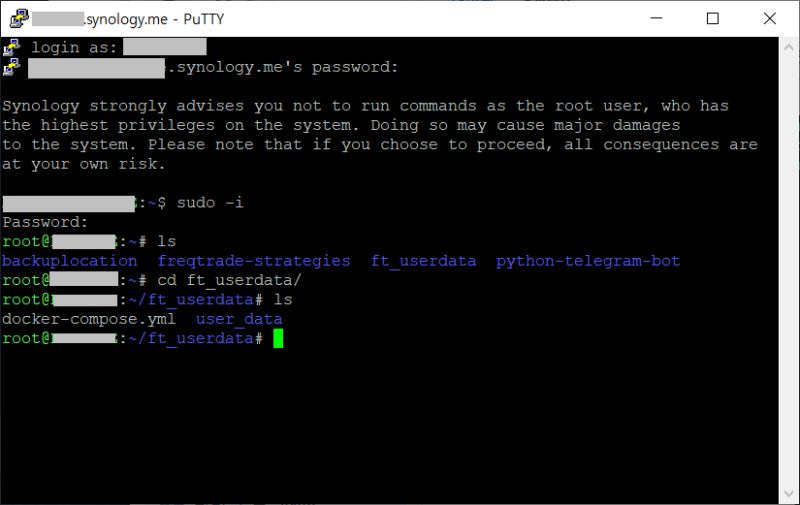This screenshot has width=800, height=505.
Task: Click the 'freqtrade-strategies' directory name
Action: pyautogui.click(x=254, y=261)
